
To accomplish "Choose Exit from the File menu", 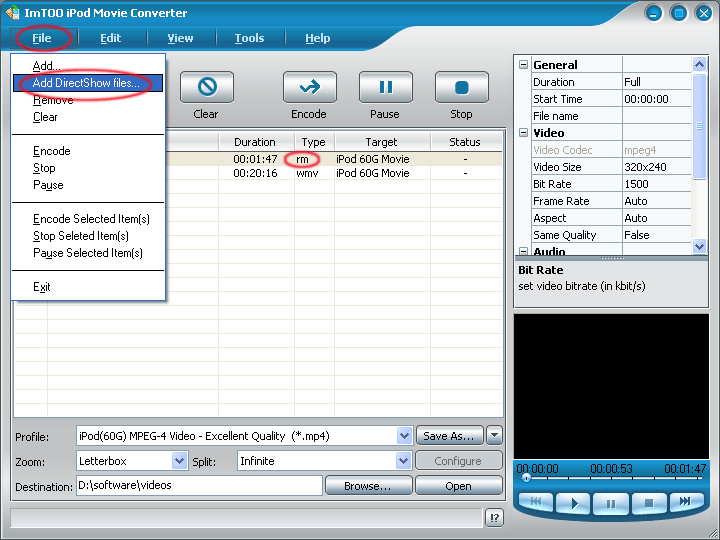I will point(88,287).
